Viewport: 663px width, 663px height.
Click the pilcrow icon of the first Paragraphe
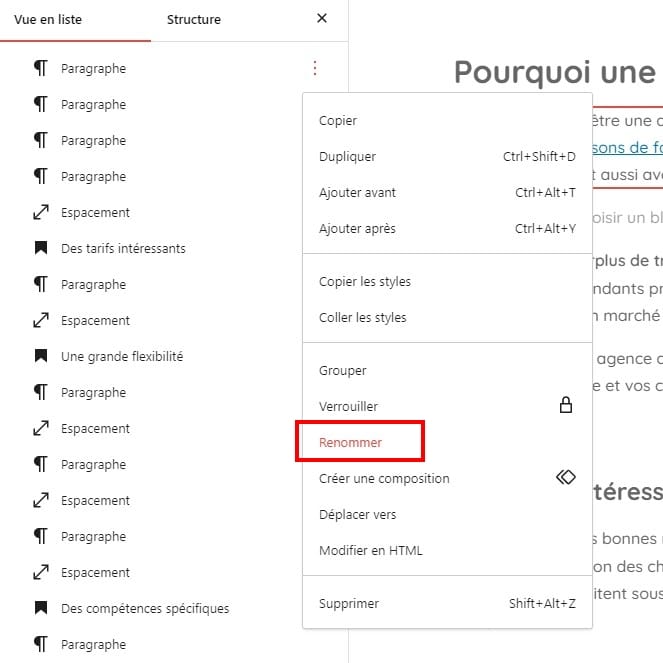[41, 68]
